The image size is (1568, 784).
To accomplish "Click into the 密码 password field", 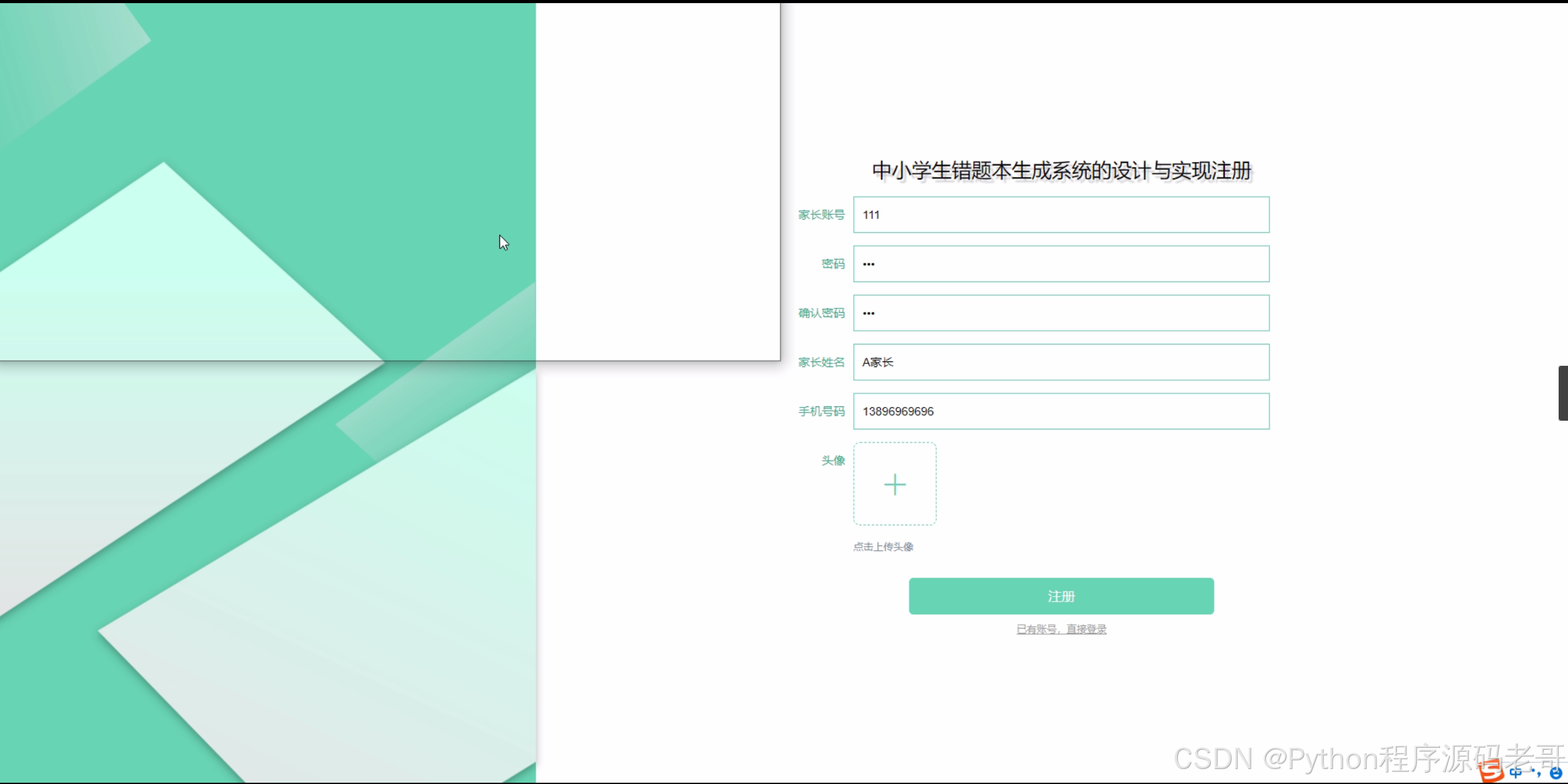I will click(x=1061, y=264).
